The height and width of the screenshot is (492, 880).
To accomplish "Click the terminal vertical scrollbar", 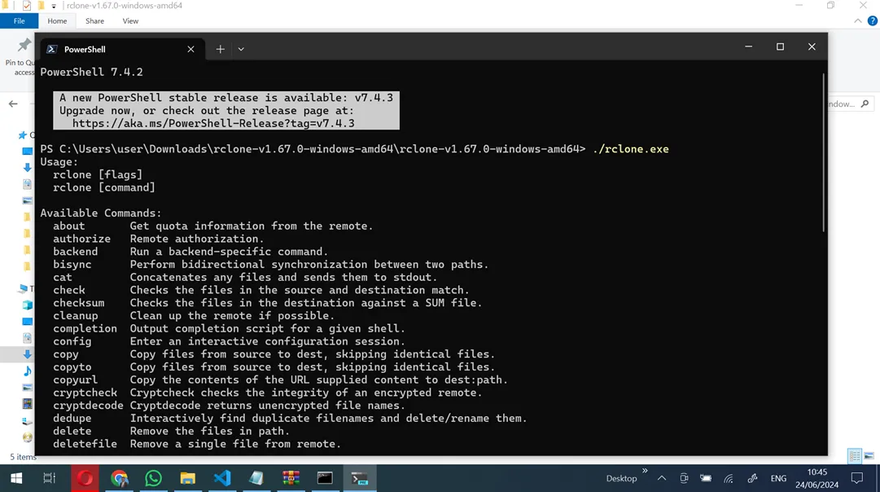I will 824,153.
